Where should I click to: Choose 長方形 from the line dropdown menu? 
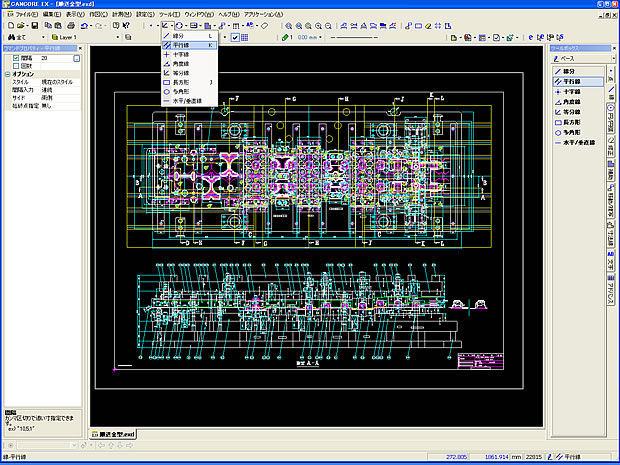click(x=180, y=82)
